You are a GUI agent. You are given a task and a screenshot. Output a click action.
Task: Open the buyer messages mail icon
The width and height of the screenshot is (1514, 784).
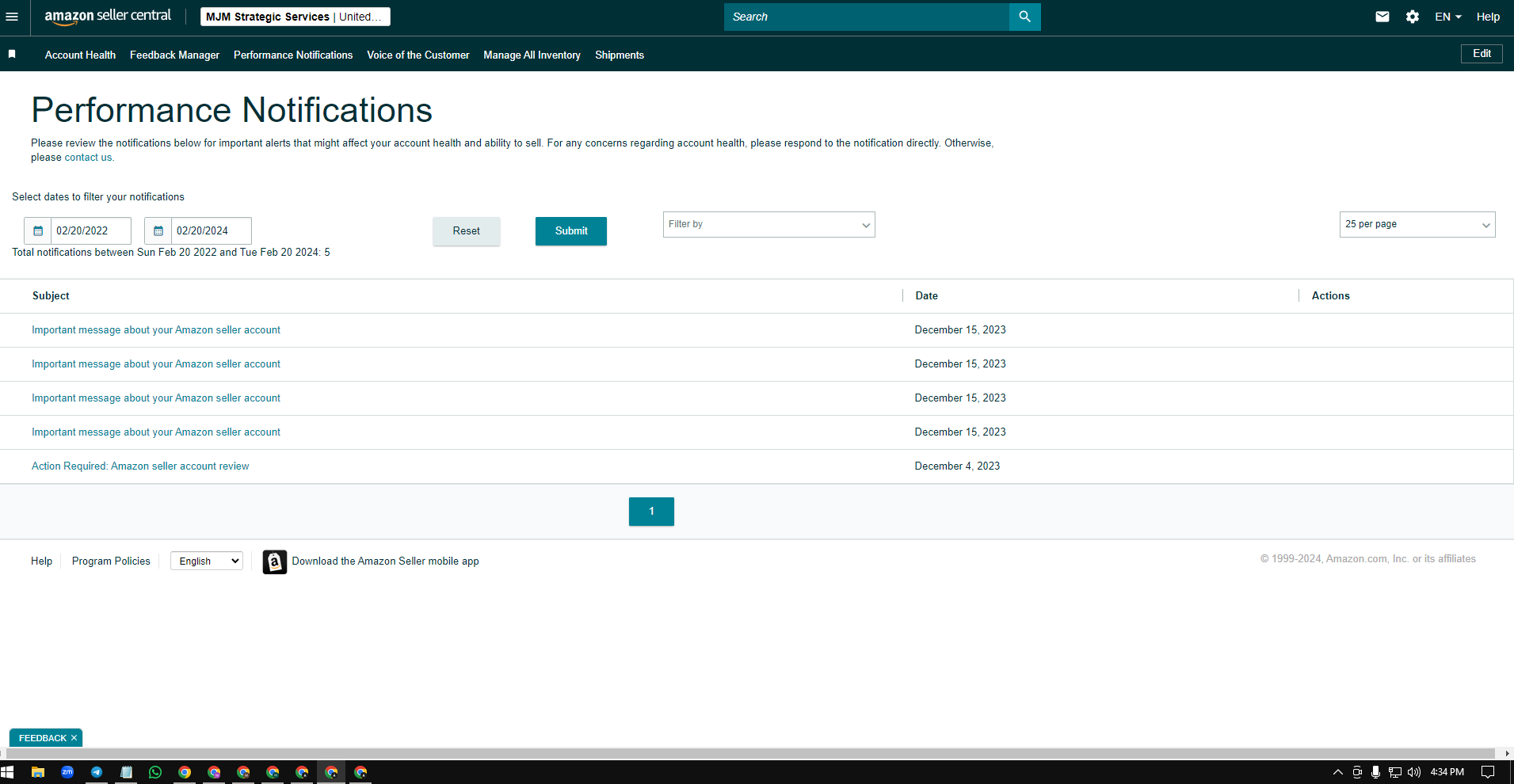tap(1382, 17)
